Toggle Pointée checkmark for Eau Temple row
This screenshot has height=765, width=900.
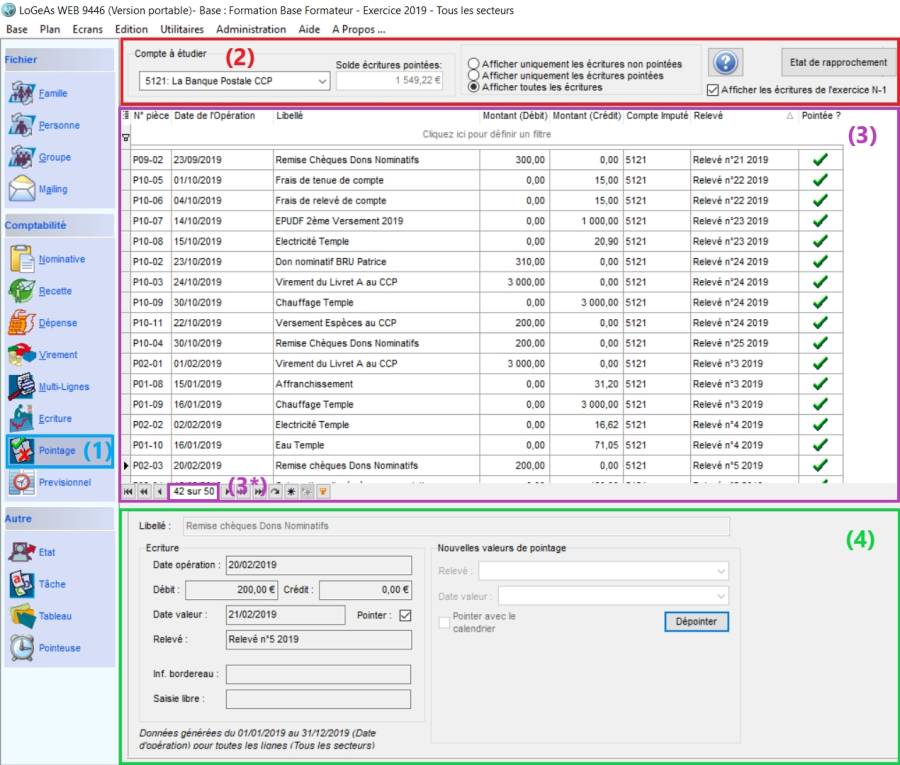tap(821, 445)
